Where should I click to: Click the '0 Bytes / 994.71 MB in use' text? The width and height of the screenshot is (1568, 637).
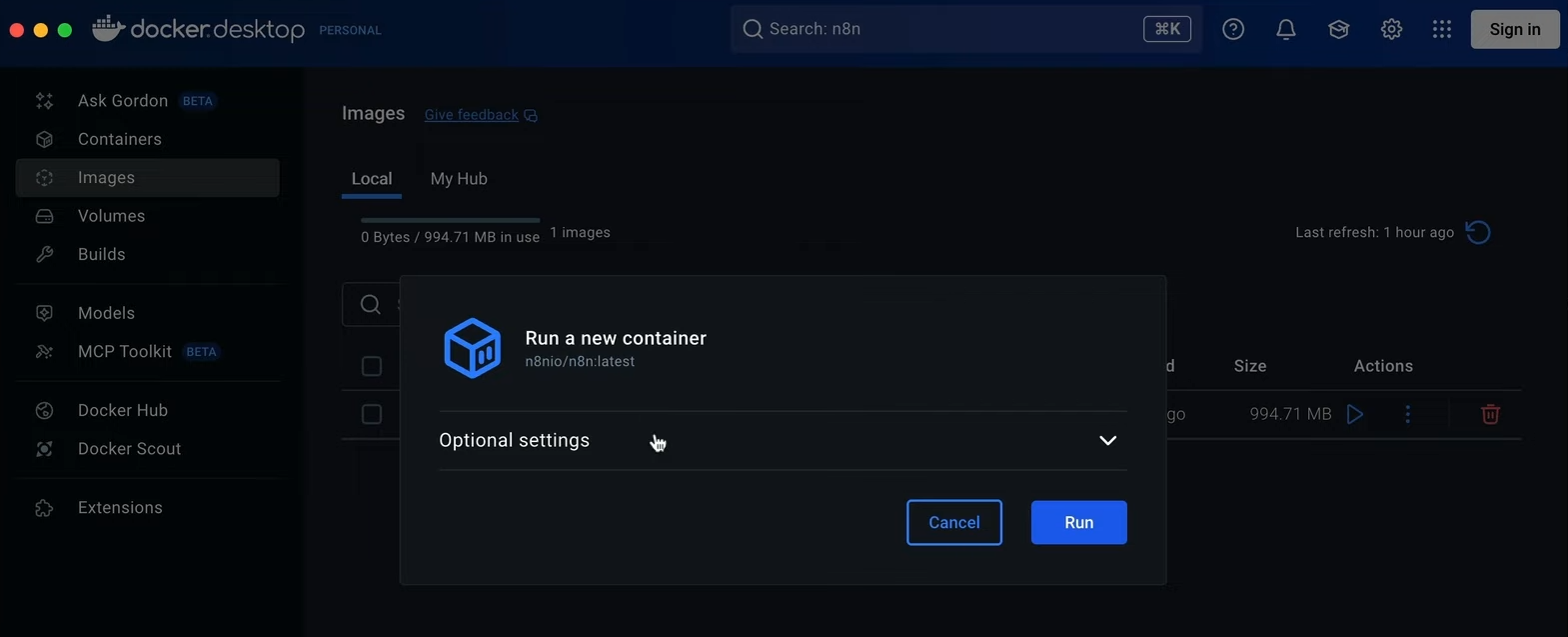point(450,237)
